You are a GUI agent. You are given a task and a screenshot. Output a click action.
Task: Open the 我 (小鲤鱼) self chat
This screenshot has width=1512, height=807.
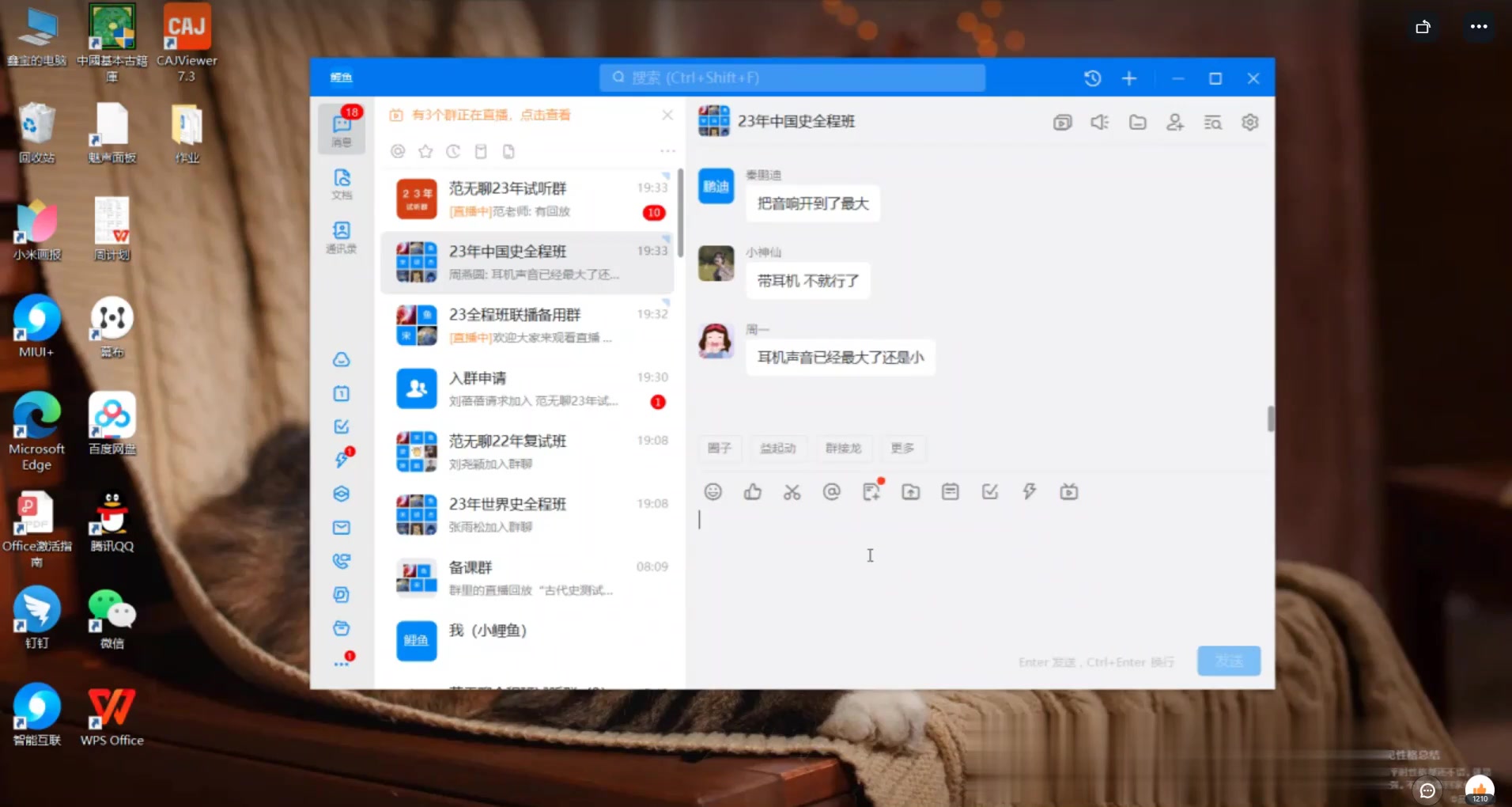tap(527, 641)
